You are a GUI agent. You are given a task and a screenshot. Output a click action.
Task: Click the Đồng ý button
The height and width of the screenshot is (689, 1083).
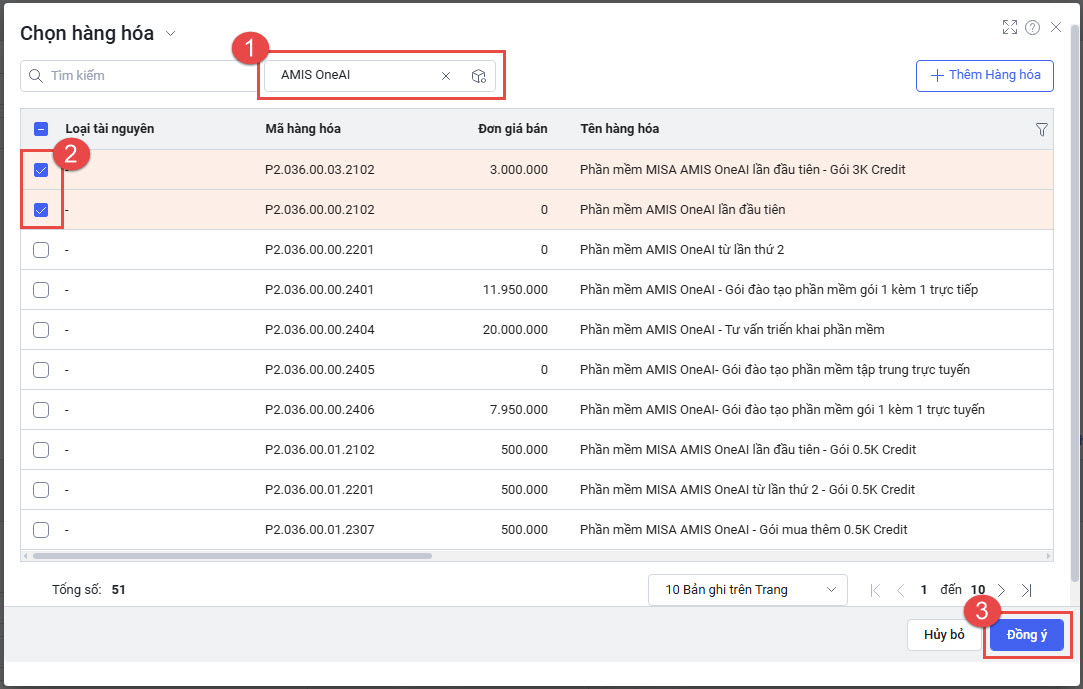point(1026,635)
